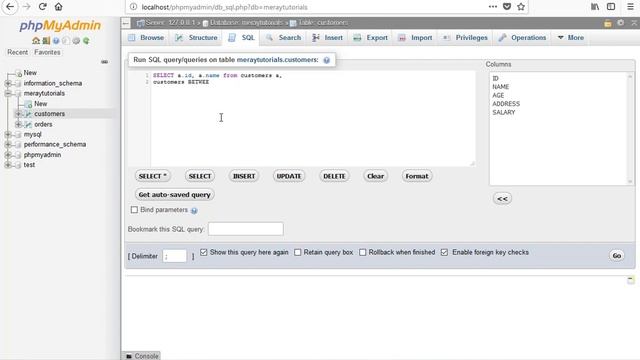Reload the browser page
This screenshot has height=360, width=640.
click(x=42, y=7)
